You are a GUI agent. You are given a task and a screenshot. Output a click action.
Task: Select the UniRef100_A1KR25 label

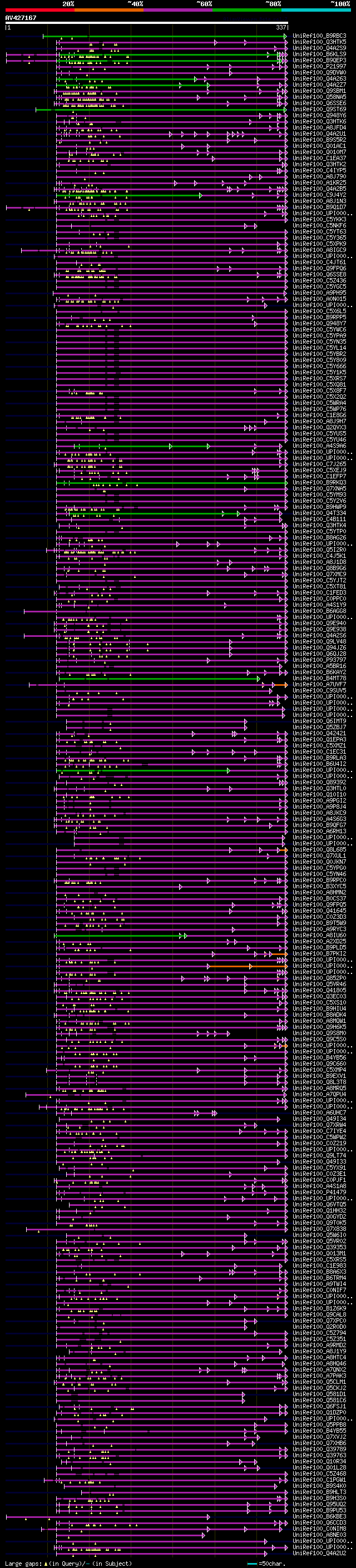(x=319, y=182)
